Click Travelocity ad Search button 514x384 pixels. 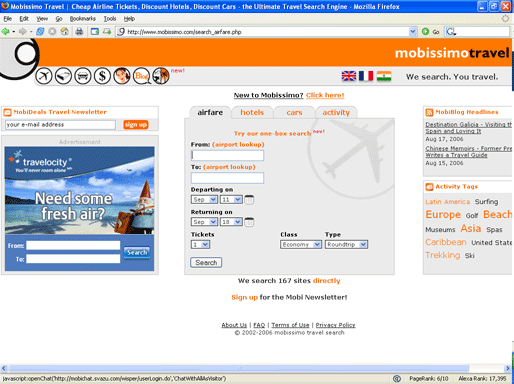[x=137, y=252]
